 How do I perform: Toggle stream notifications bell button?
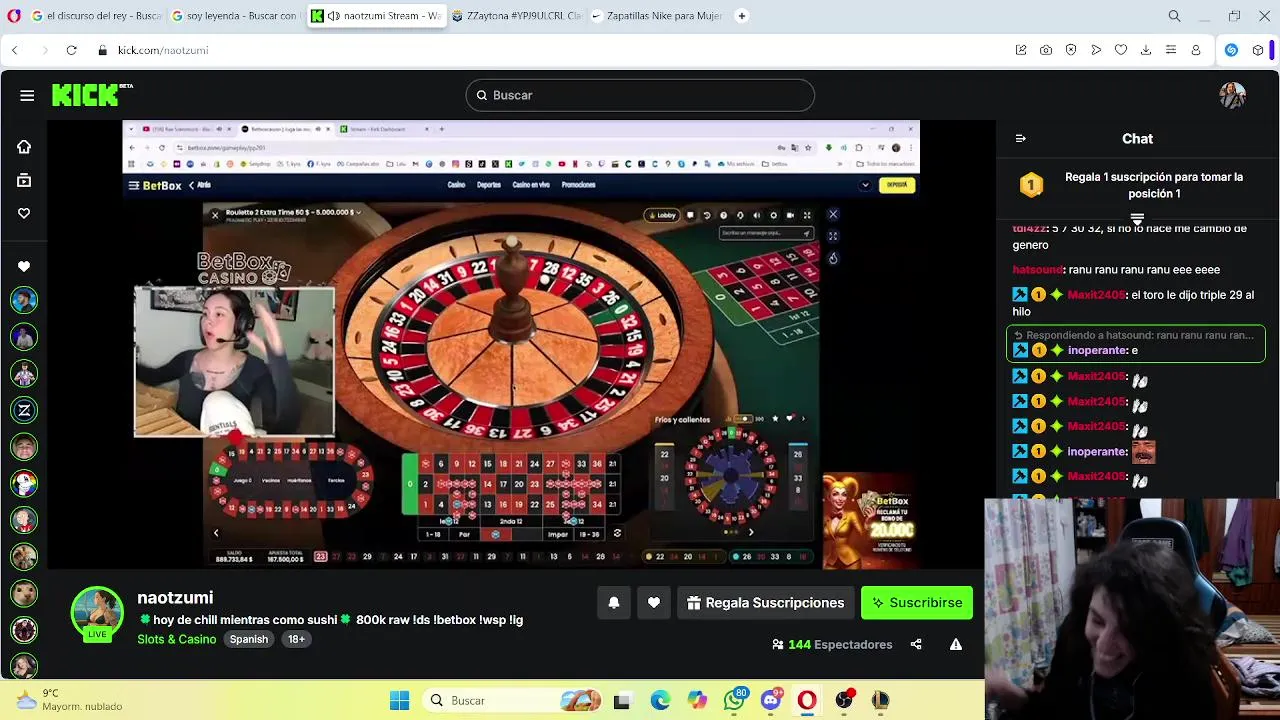(x=614, y=603)
